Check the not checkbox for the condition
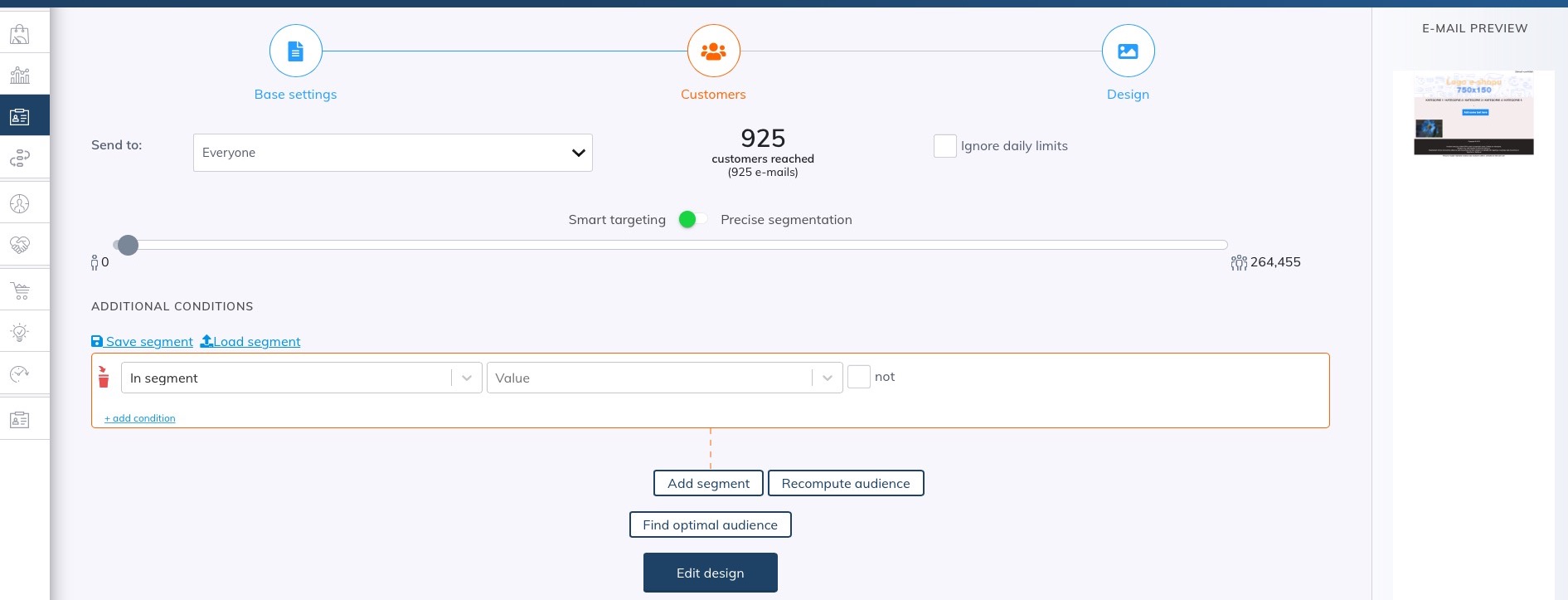 tap(859, 377)
